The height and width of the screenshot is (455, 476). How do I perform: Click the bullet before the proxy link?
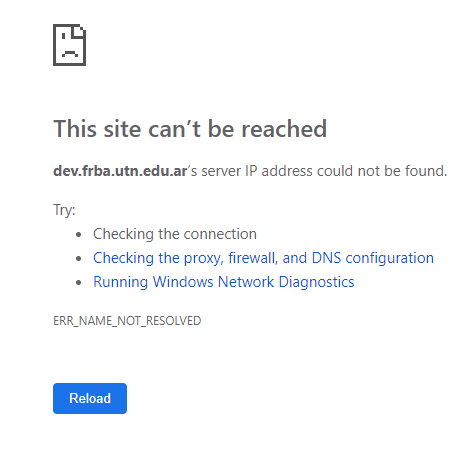79,259
